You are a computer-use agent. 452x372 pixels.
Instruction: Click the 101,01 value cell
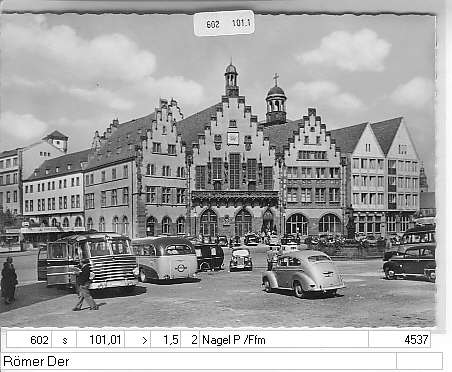pyautogui.click(x=101, y=340)
